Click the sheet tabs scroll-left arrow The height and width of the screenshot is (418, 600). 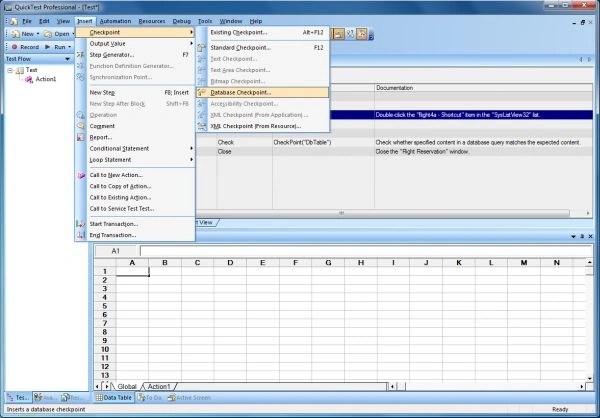pos(97,387)
